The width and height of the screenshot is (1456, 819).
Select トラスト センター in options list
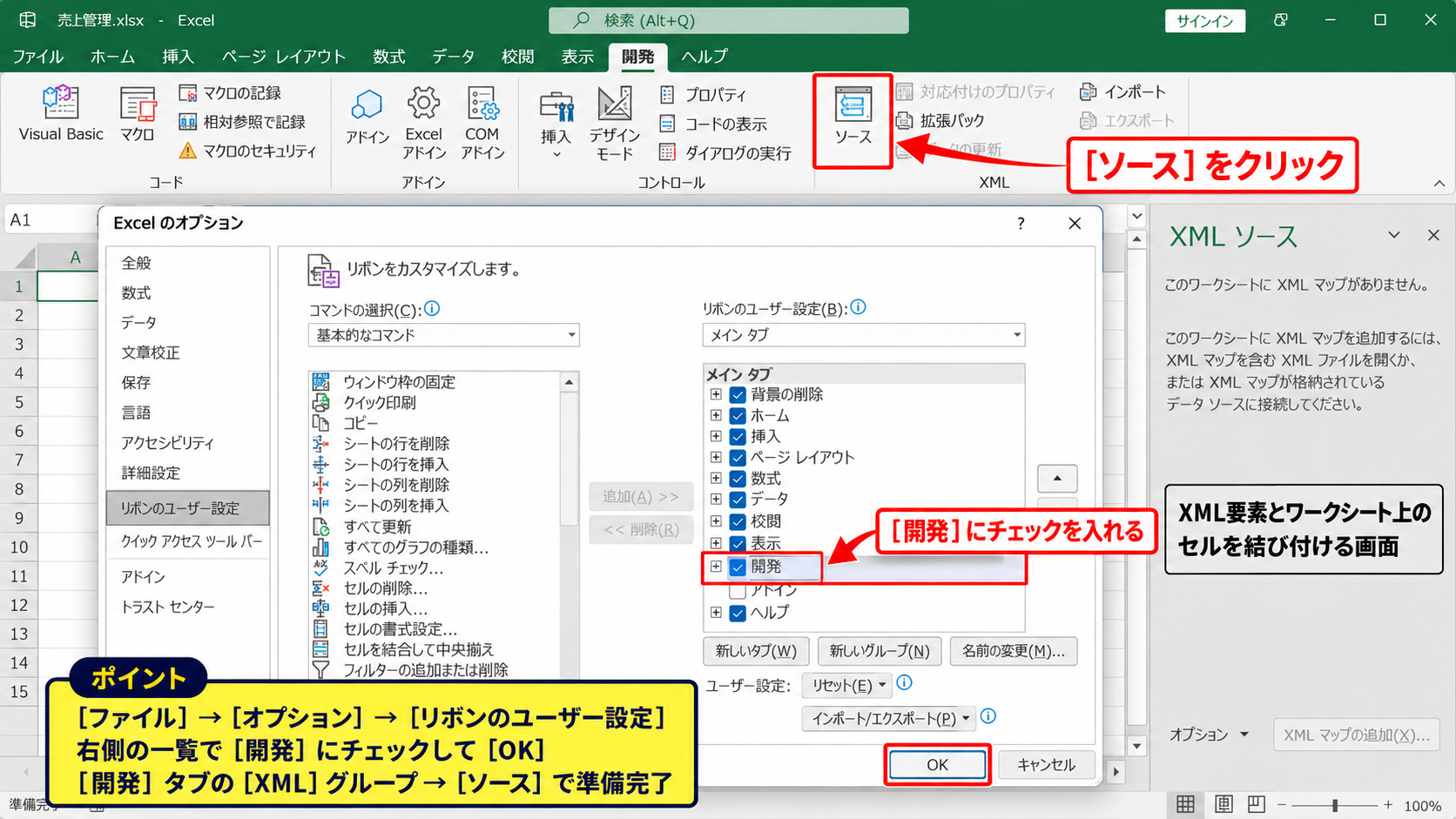point(168,607)
